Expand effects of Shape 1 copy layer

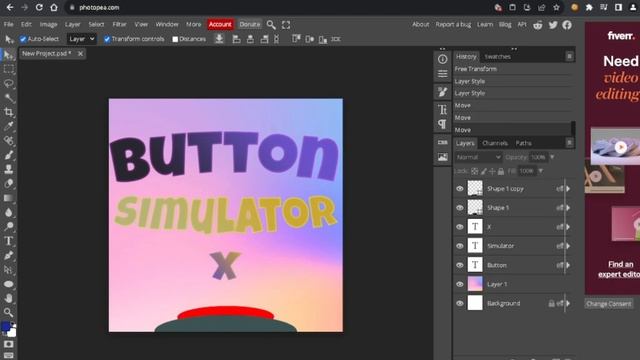click(x=568, y=189)
